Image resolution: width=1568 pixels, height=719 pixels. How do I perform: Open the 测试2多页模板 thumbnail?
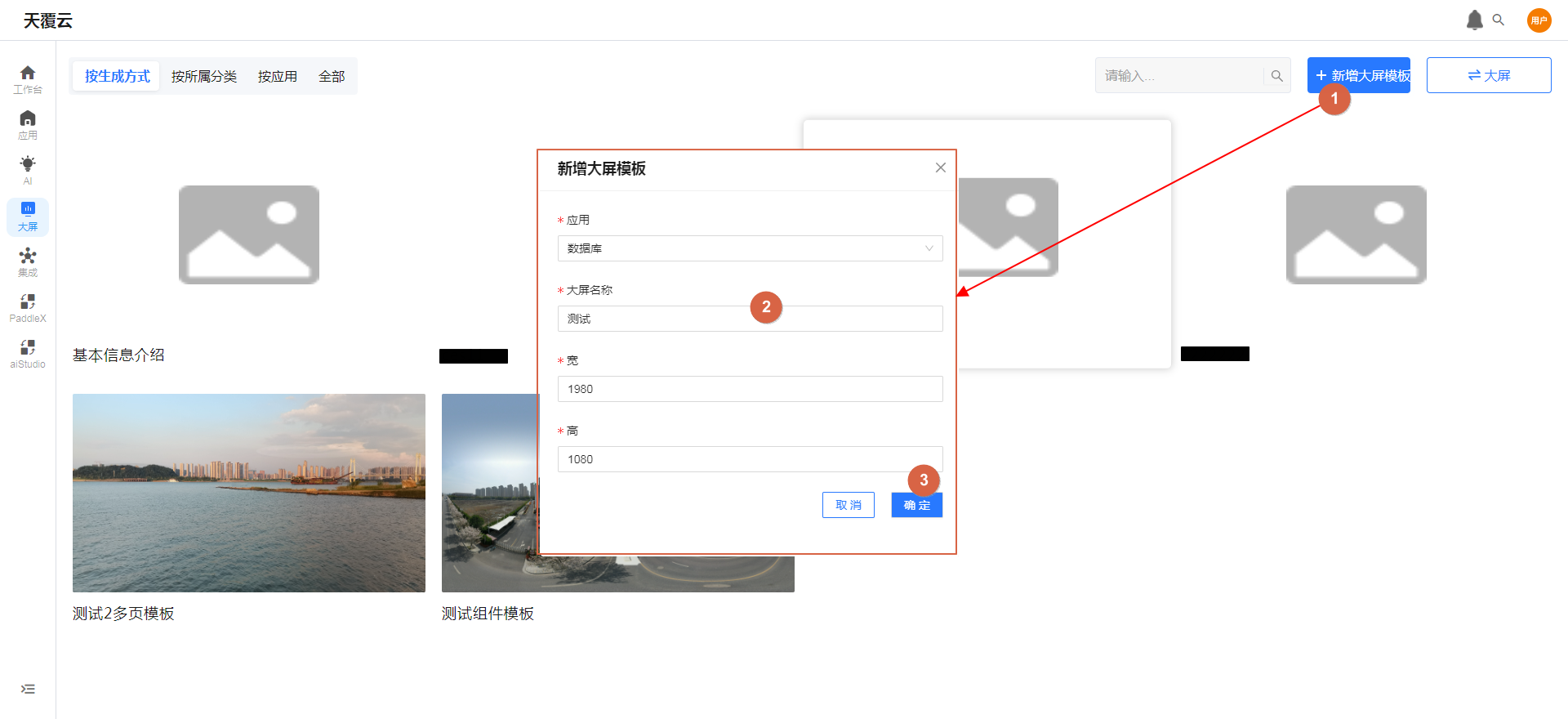[248, 493]
